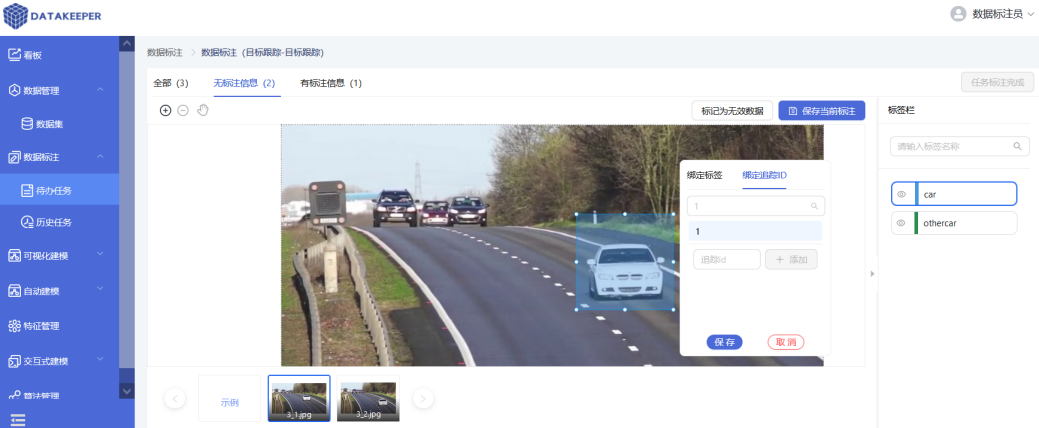Collapse the 数据标注 menu chevron
Viewport: 1039px width, 428px height.
pos(100,157)
